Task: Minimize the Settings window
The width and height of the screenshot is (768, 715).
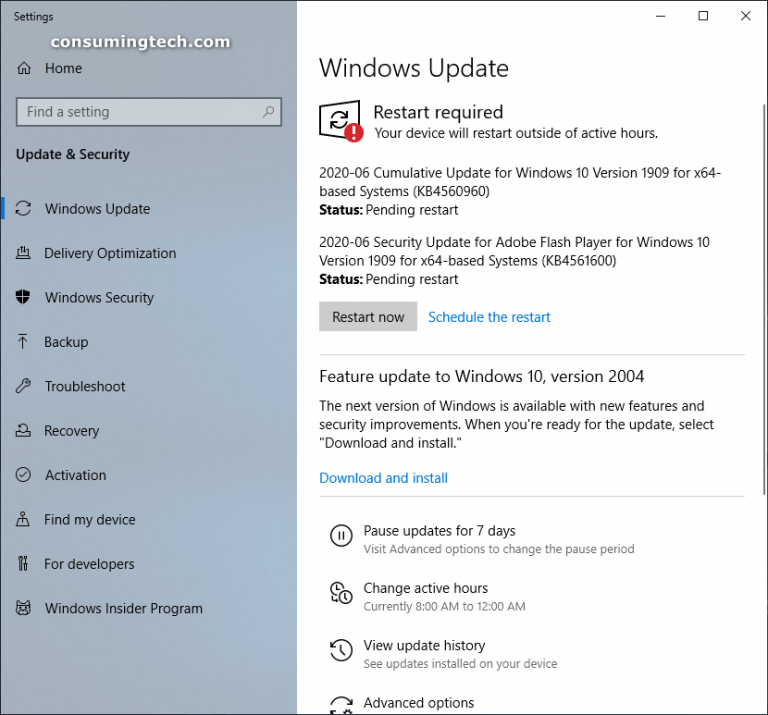Action: [660, 16]
